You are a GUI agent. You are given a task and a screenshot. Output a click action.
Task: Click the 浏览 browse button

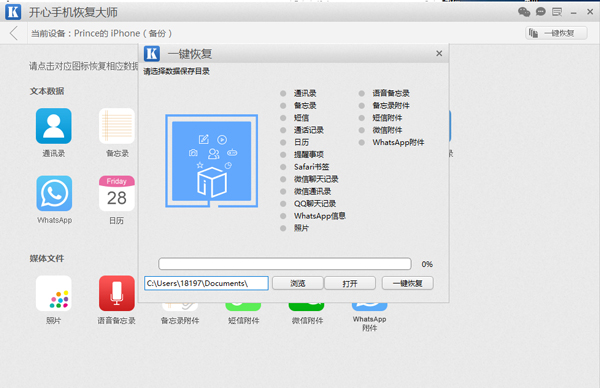click(x=297, y=283)
